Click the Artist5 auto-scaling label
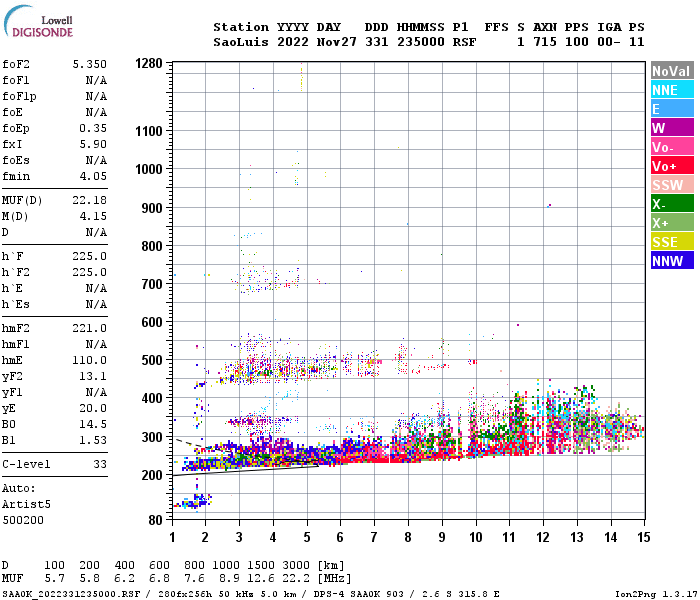 (26, 504)
